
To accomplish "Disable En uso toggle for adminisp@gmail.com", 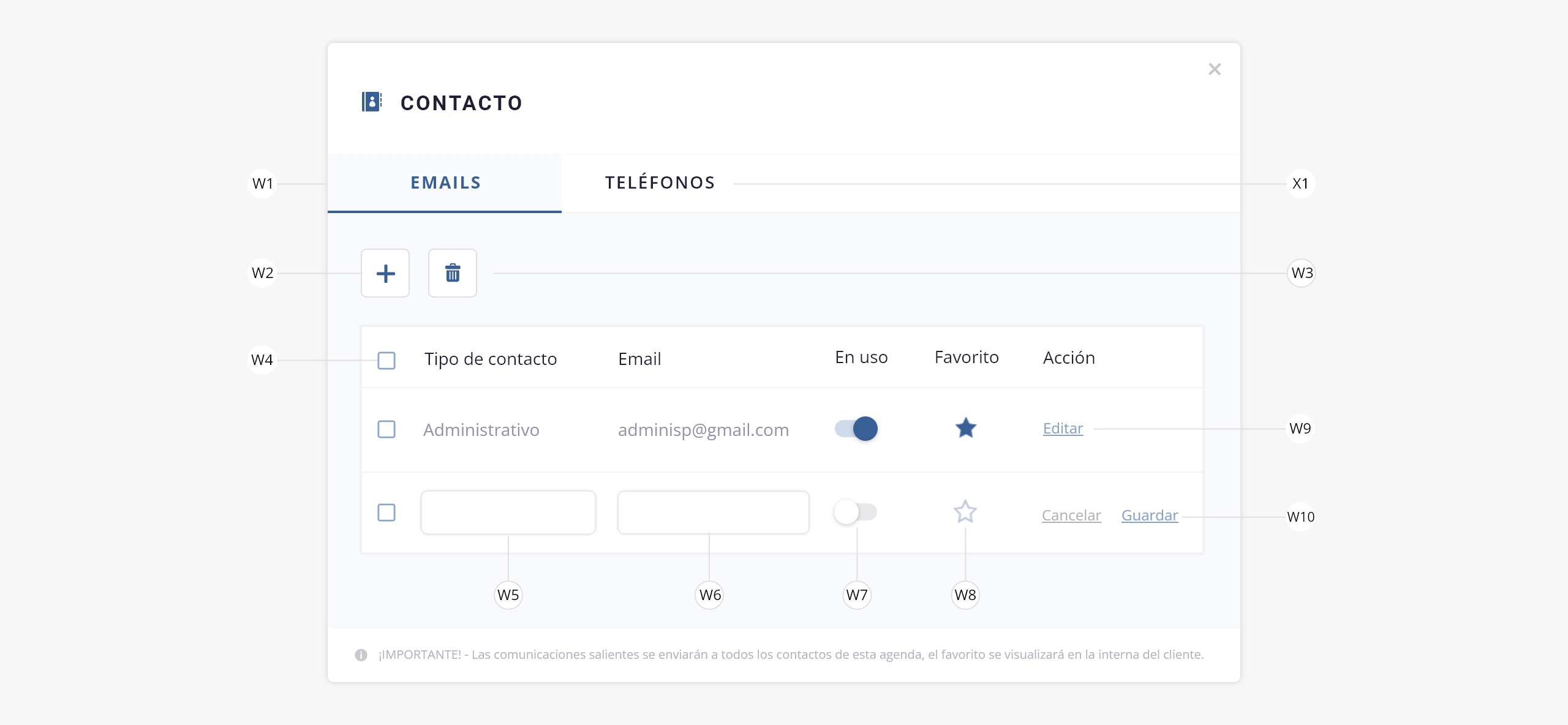I will [856, 428].
